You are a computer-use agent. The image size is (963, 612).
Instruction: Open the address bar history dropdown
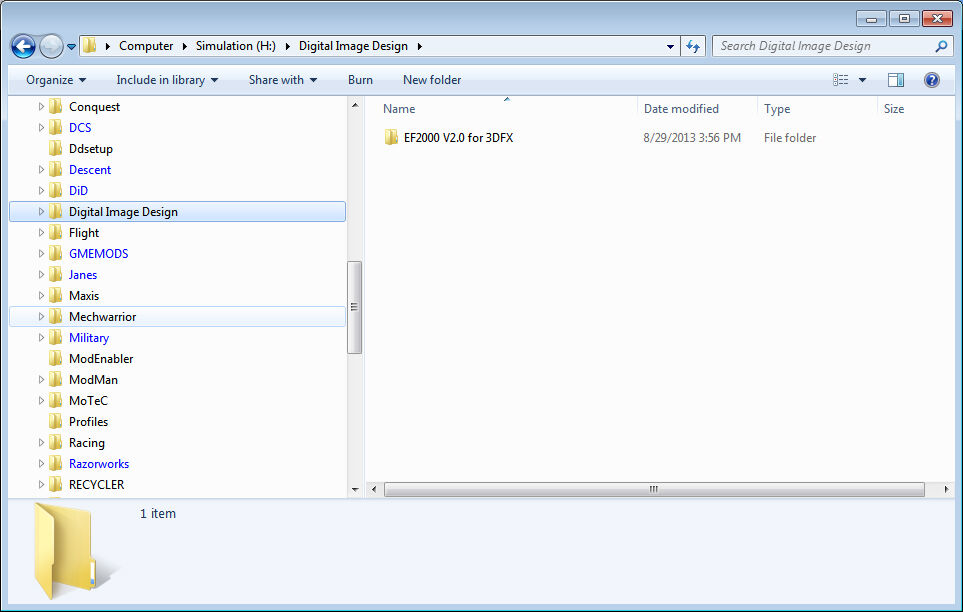click(670, 46)
